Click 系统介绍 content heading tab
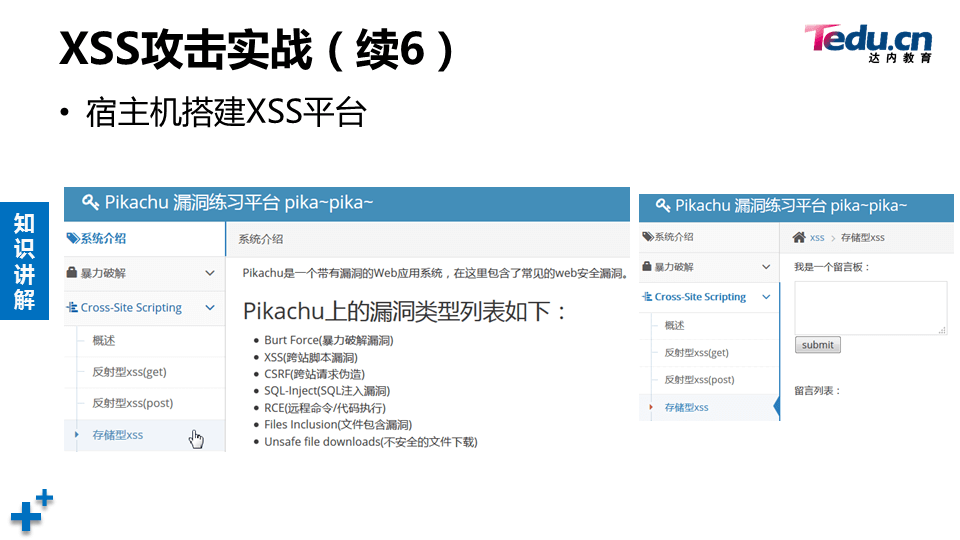 (x=261, y=239)
